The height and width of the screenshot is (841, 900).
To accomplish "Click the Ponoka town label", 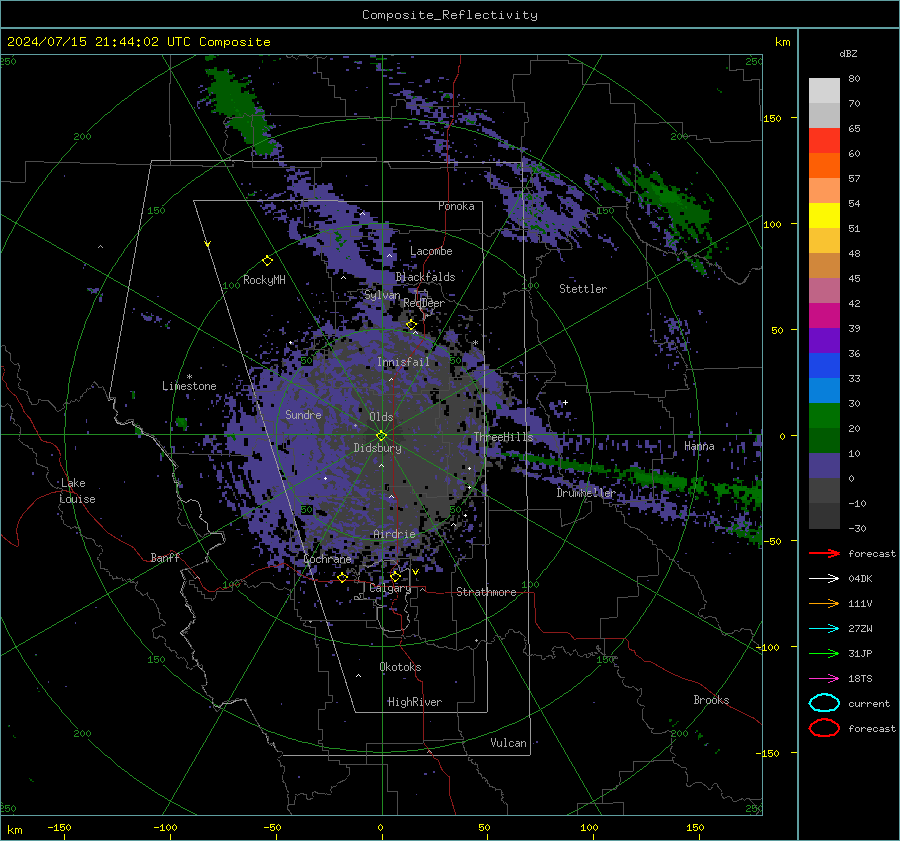I will [456, 206].
